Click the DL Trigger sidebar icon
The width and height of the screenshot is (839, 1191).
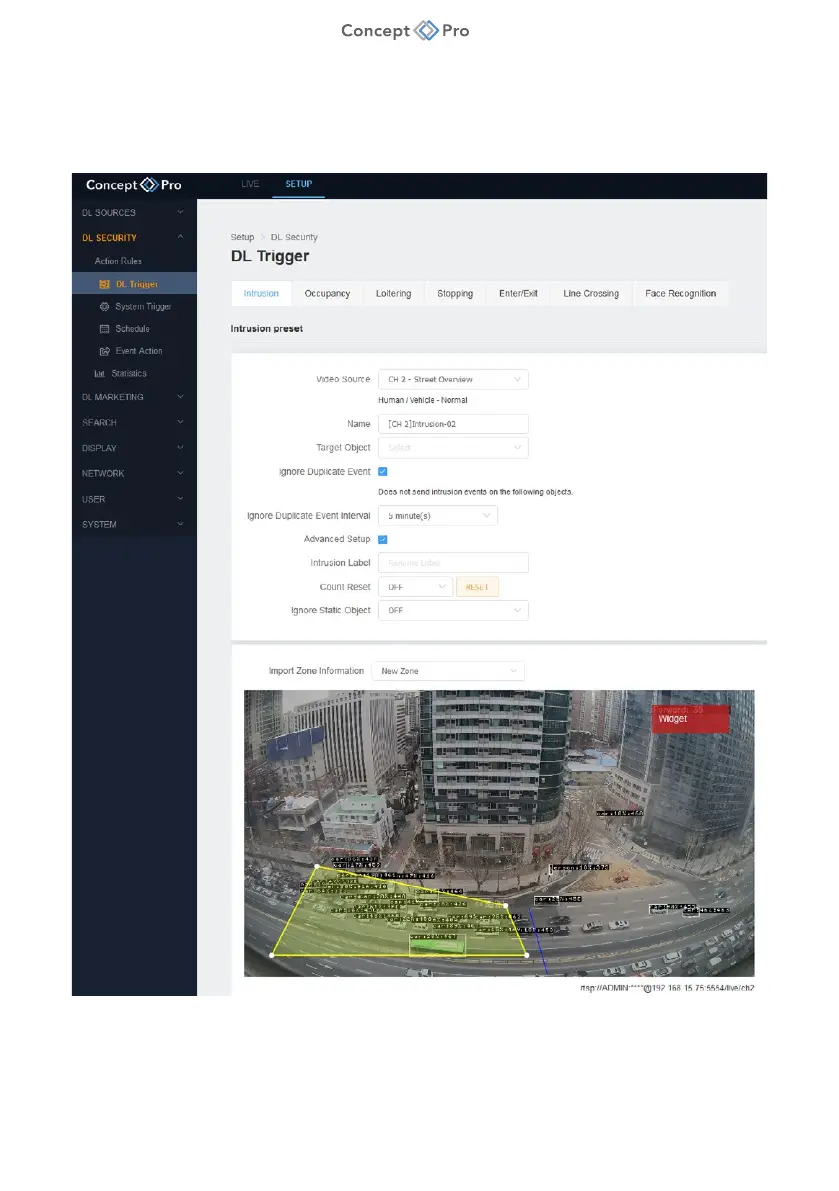click(105, 284)
